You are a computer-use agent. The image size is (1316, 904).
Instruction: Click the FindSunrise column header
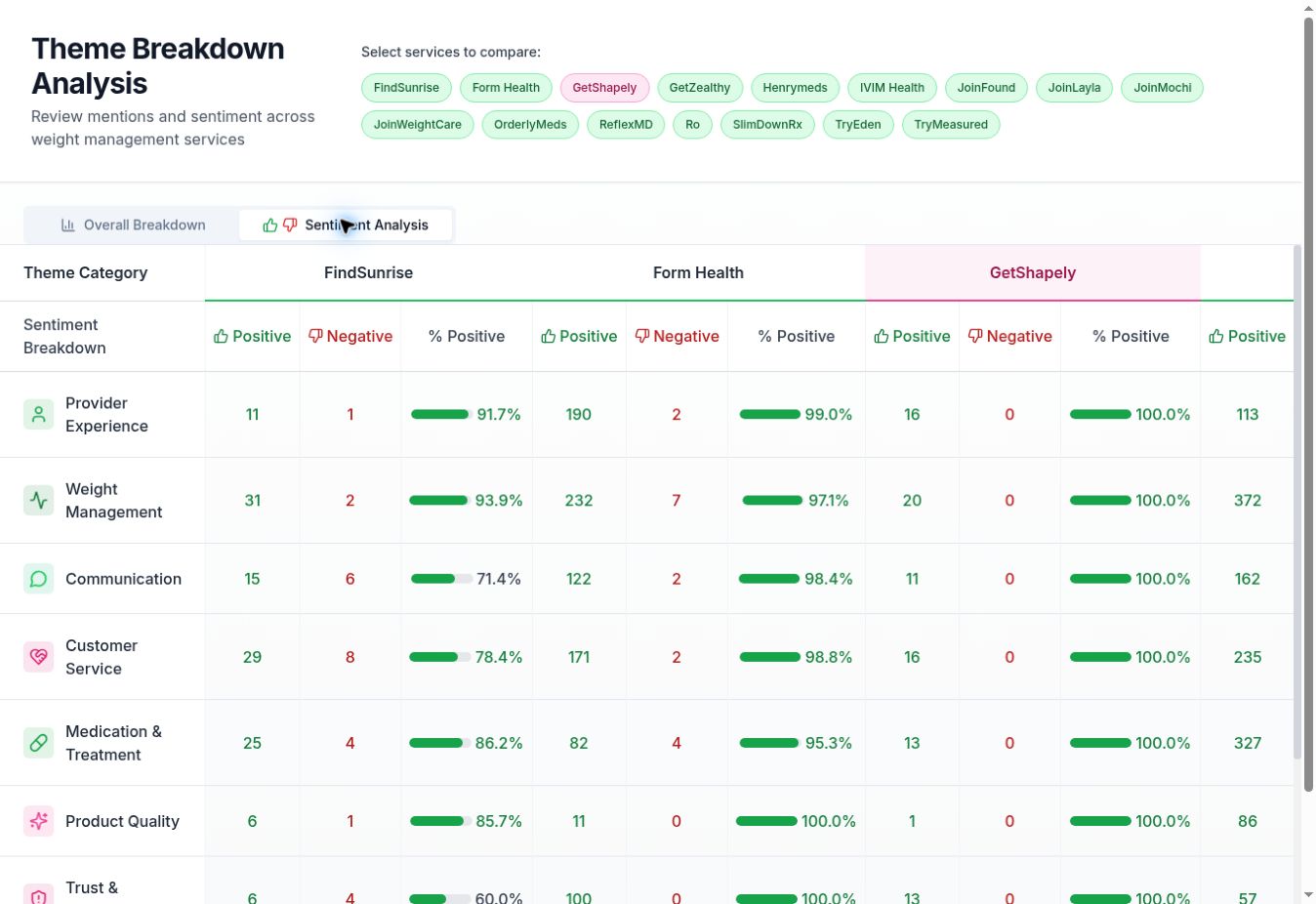368,272
